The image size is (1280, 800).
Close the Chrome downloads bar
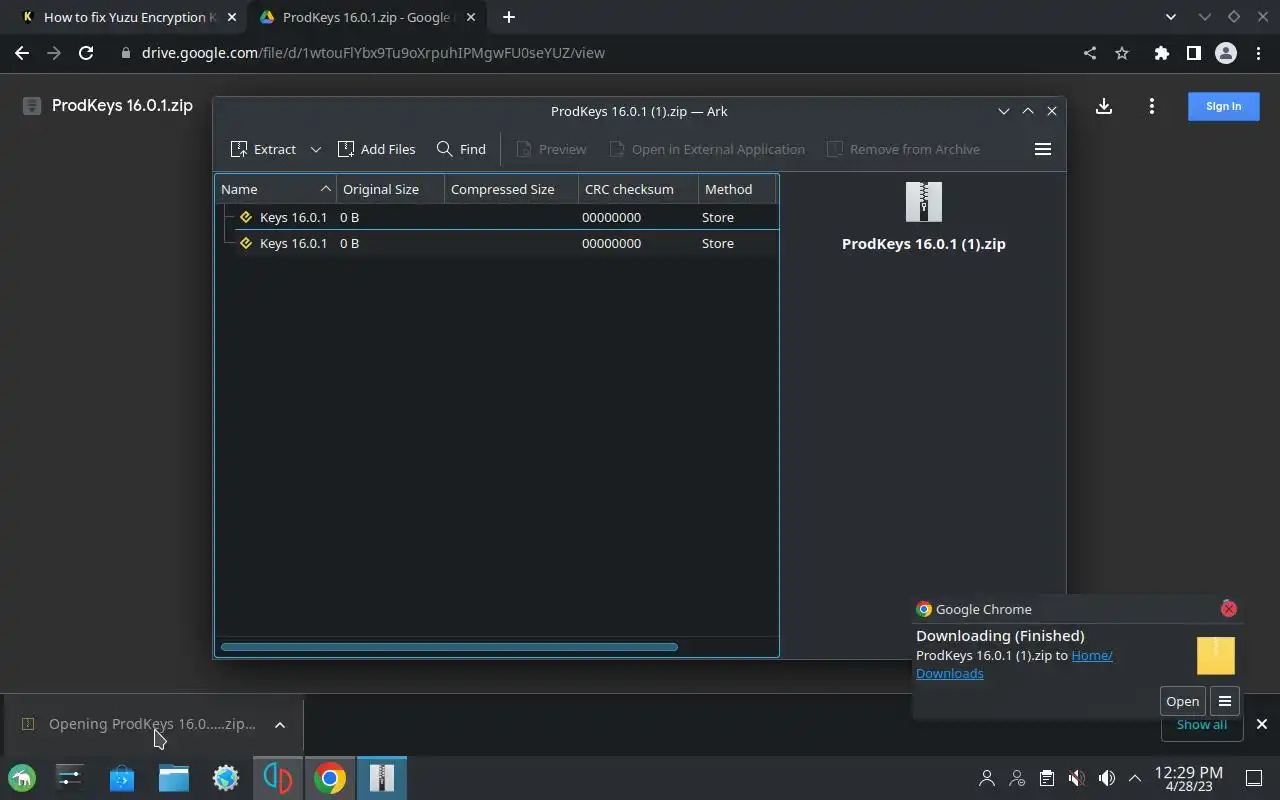[x=1262, y=724]
